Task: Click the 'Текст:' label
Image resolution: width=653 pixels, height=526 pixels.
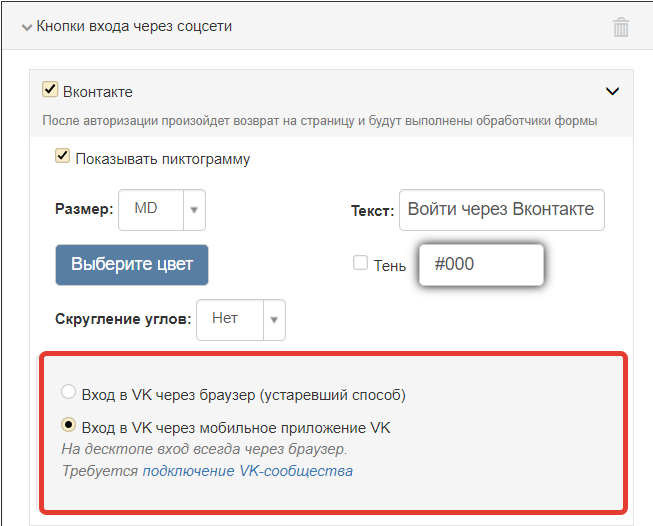Action: [x=373, y=211]
